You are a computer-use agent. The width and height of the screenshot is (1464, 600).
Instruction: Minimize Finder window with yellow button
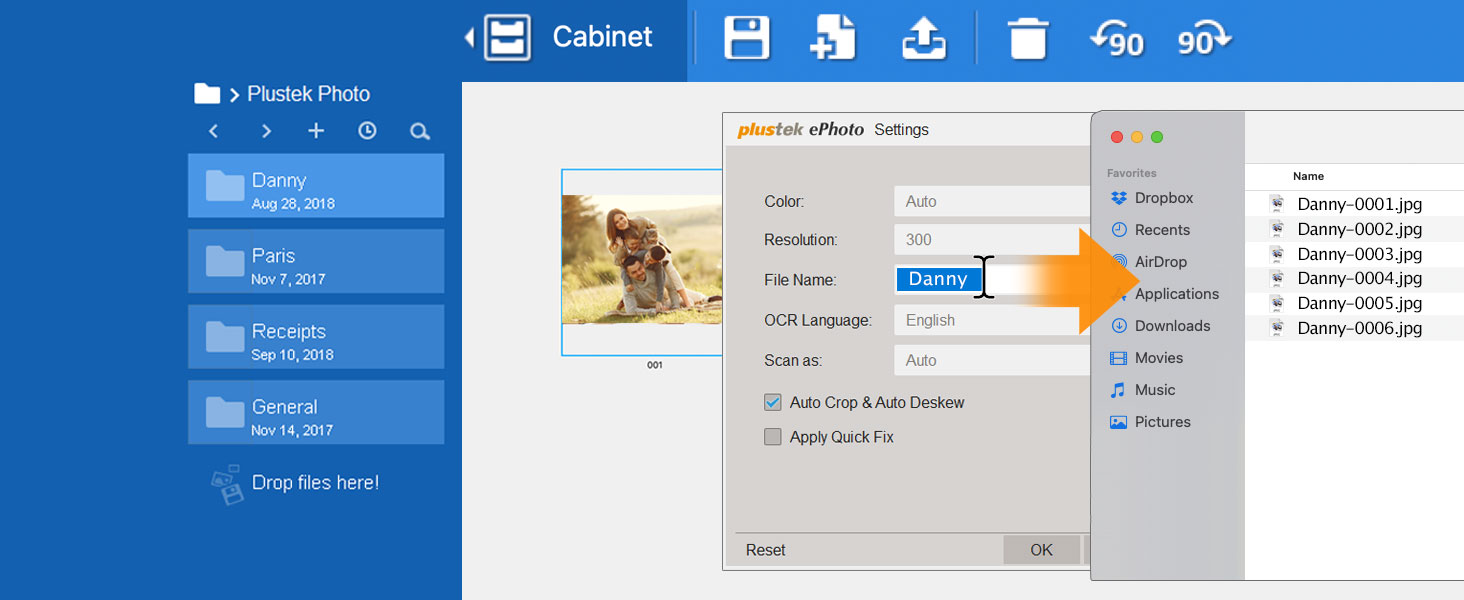pos(1137,137)
